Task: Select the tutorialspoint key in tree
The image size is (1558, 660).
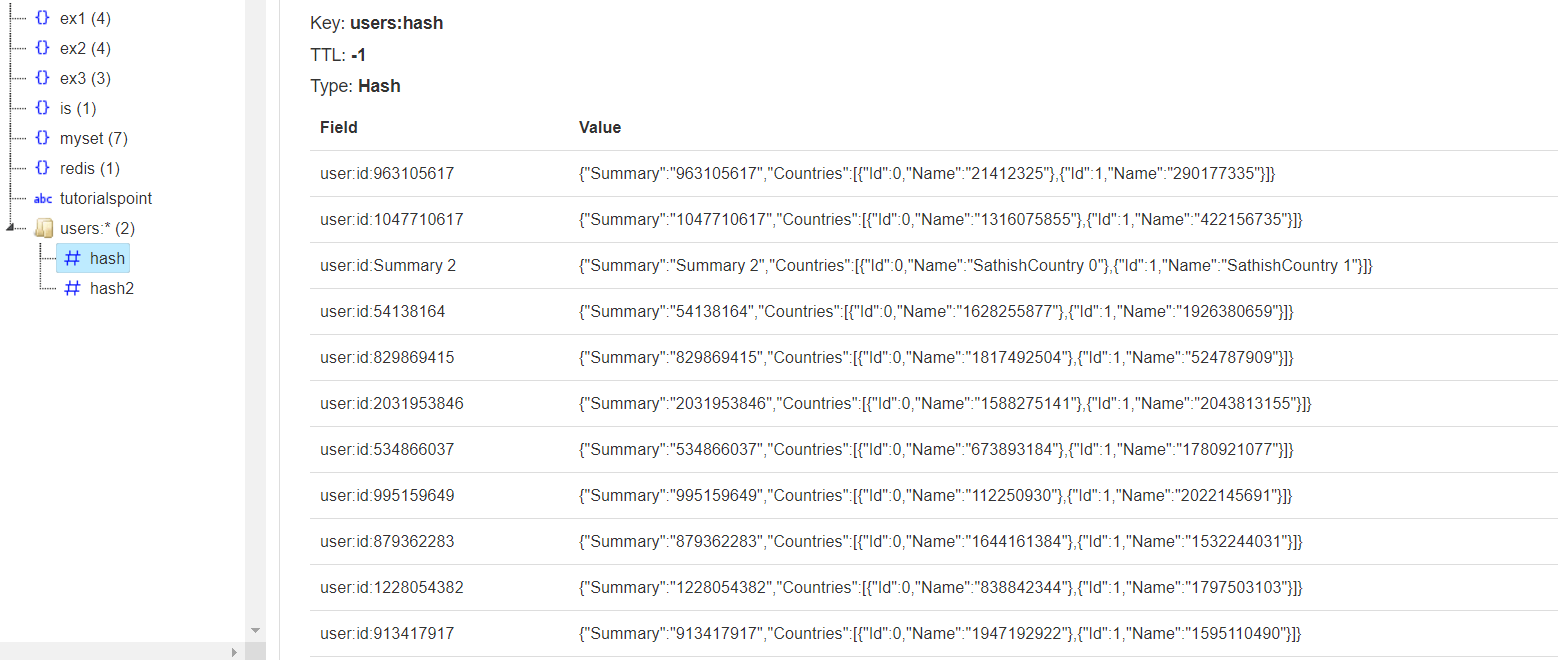Action: [x=105, y=198]
